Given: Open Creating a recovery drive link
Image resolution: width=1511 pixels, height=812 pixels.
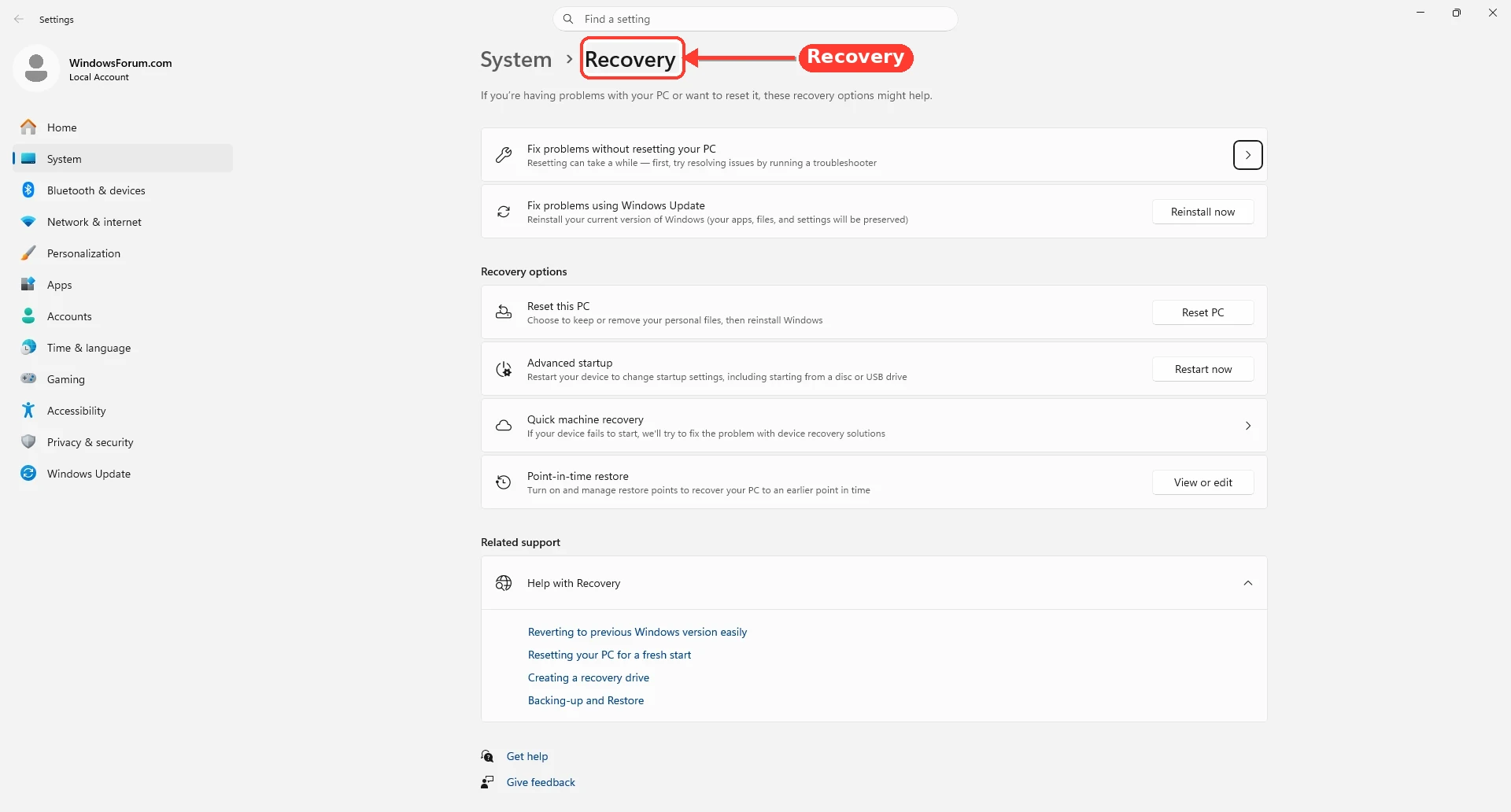Looking at the screenshot, I should point(589,677).
